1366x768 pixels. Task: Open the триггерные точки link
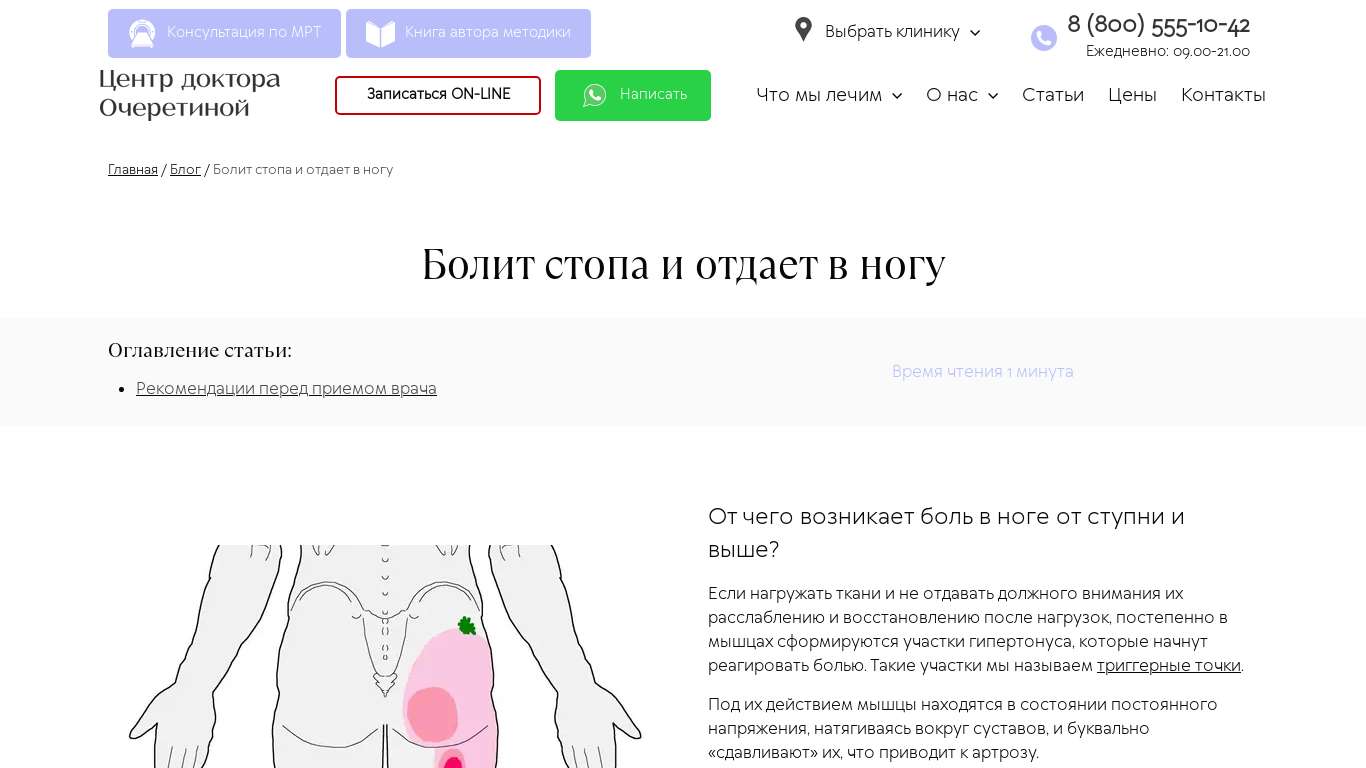click(x=1169, y=666)
